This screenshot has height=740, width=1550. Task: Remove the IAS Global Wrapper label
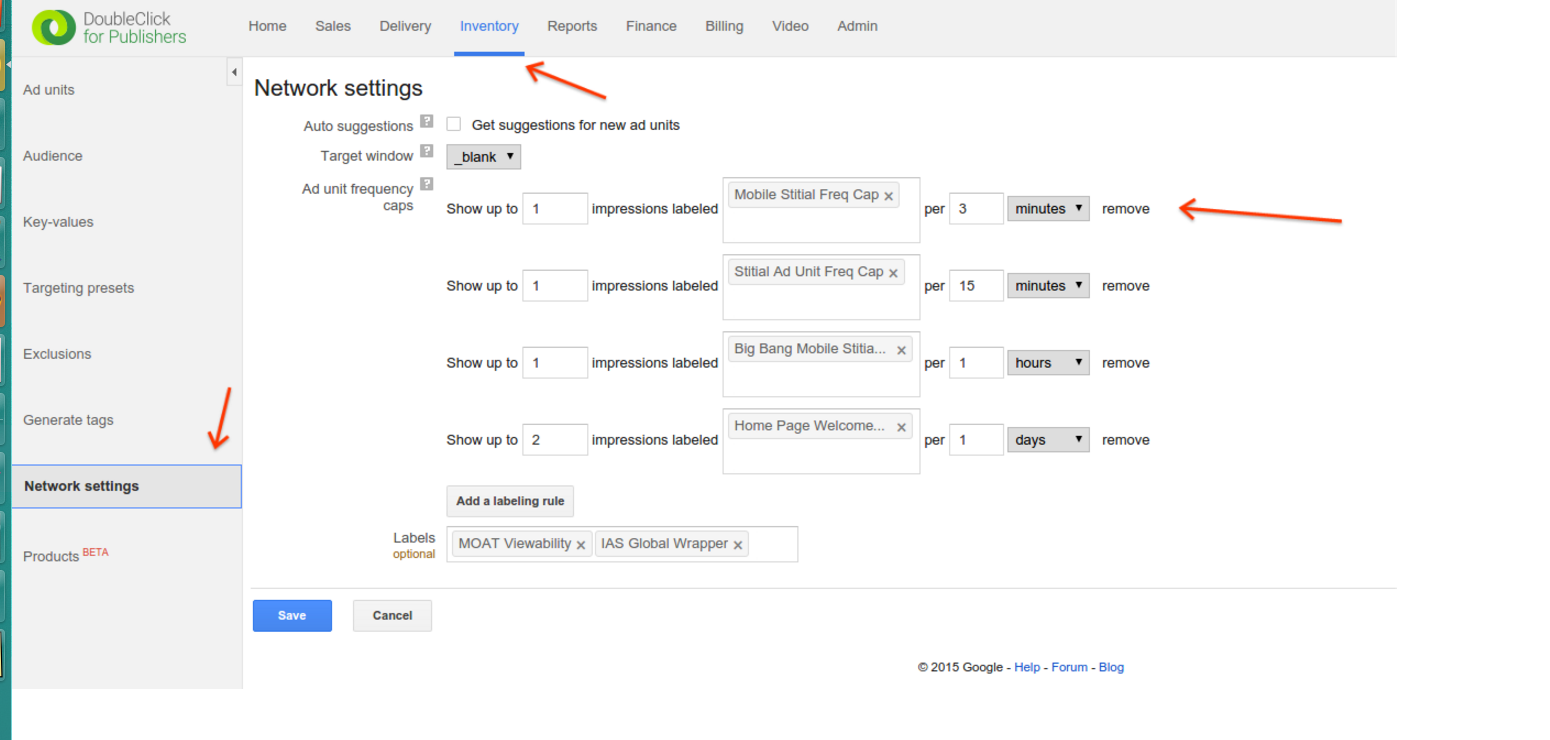point(738,545)
